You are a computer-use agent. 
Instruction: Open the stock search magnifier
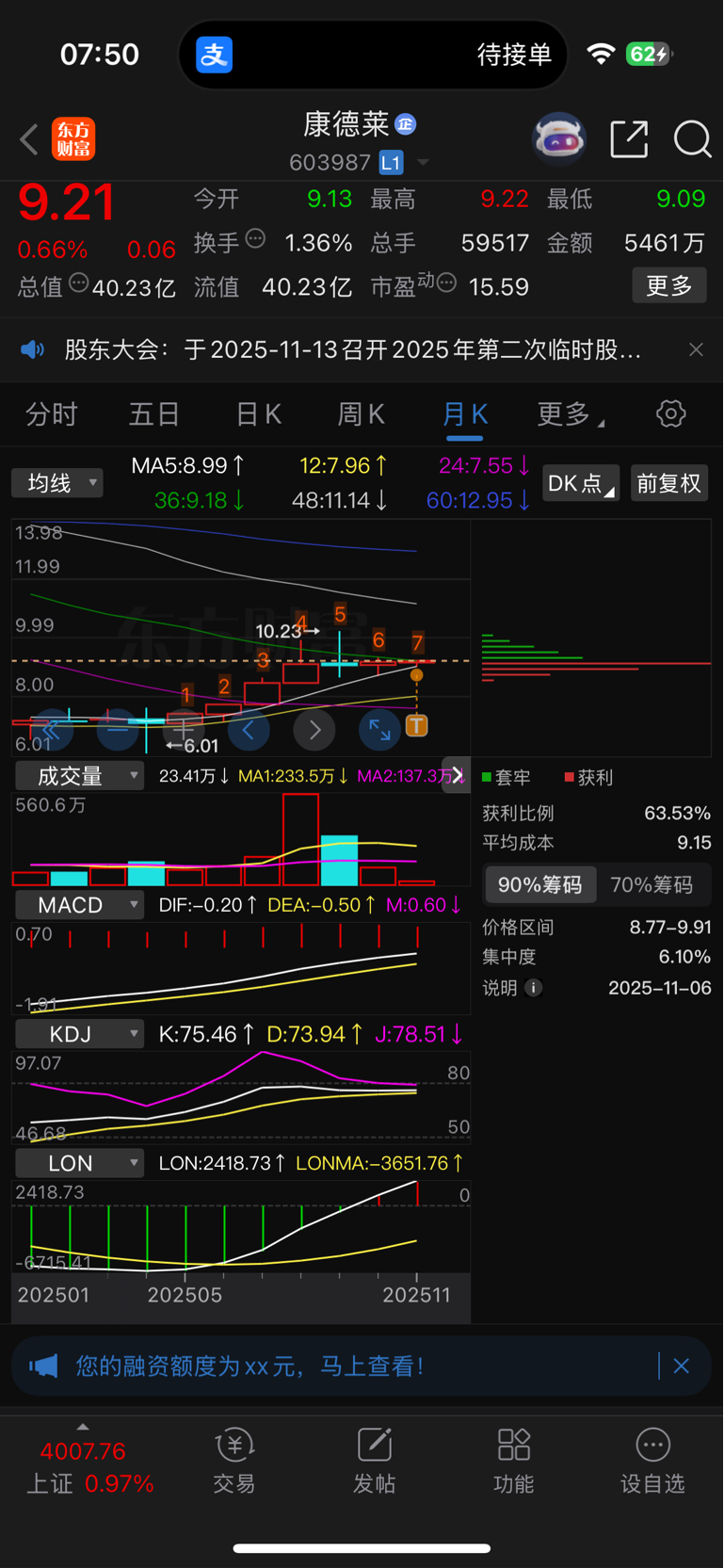[692, 139]
